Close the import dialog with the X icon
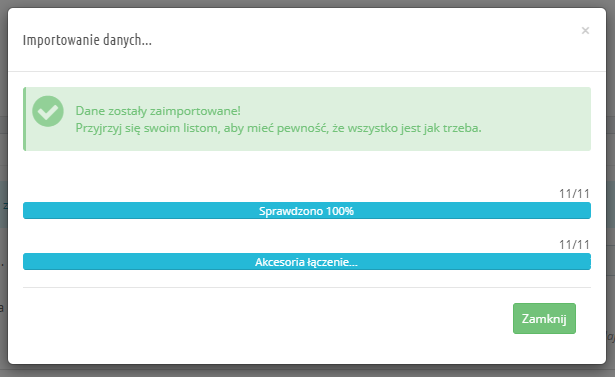615x377 pixels. pyautogui.click(x=585, y=31)
